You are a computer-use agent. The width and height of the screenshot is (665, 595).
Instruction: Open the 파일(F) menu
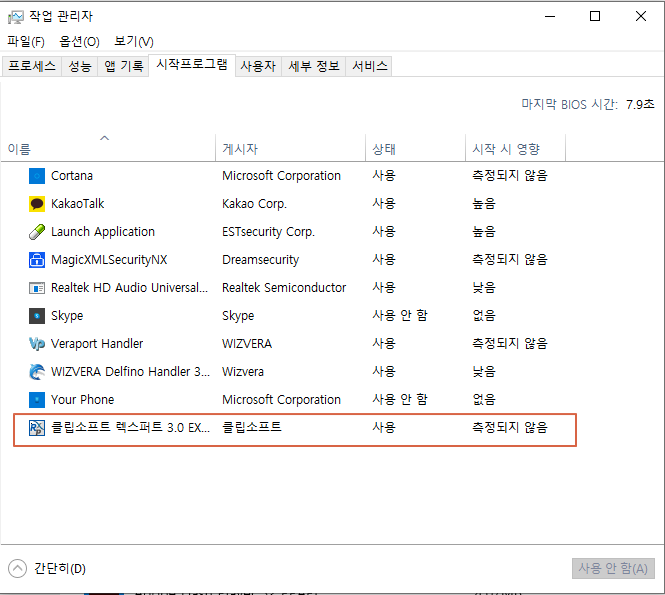click(26, 41)
